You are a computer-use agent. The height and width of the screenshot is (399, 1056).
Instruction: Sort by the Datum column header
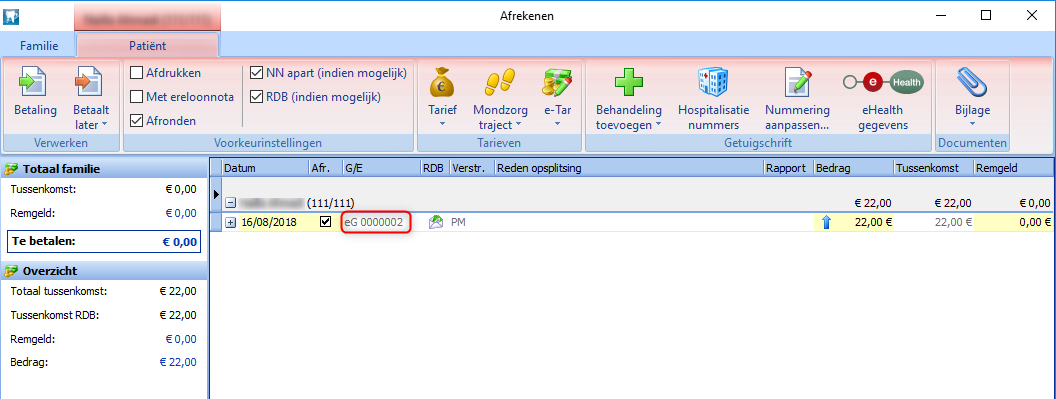coord(265,168)
